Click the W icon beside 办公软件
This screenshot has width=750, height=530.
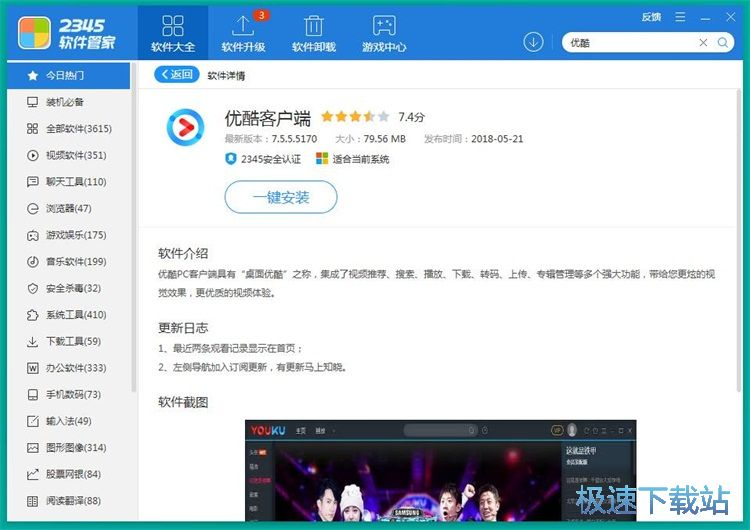33,368
